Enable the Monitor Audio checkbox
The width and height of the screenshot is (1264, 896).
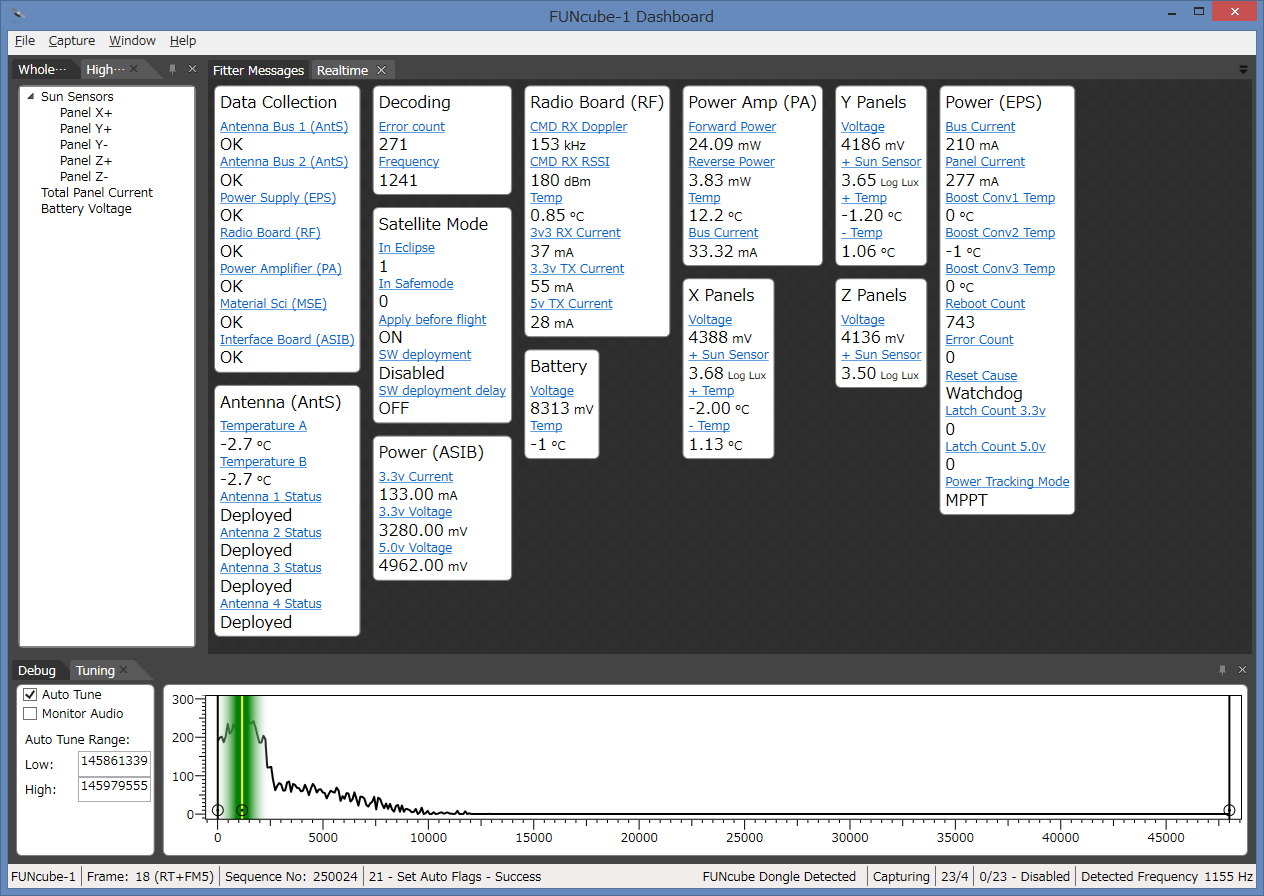pyautogui.click(x=30, y=714)
